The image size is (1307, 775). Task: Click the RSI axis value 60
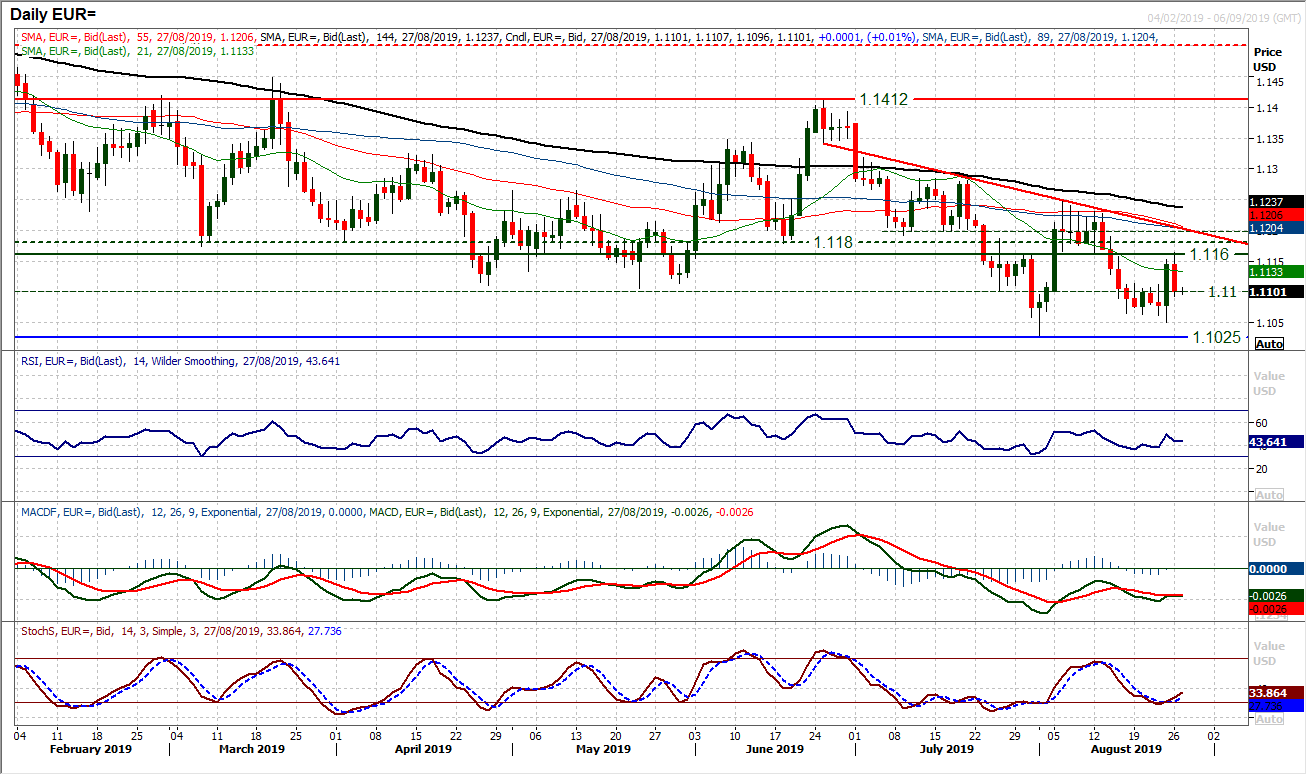(1262, 423)
